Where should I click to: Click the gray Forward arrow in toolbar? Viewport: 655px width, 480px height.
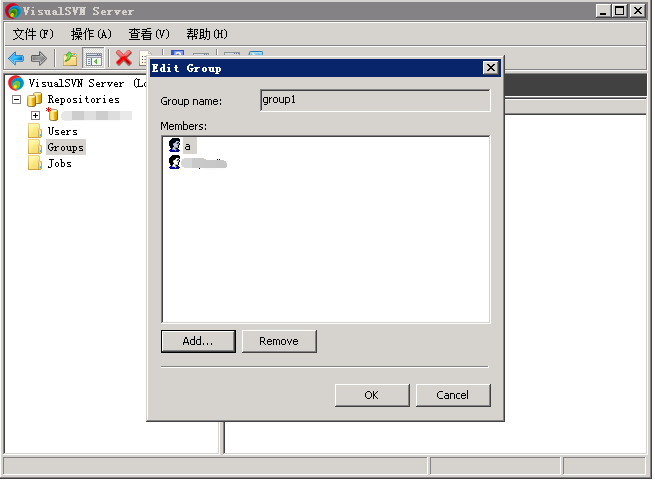[x=39, y=58]
